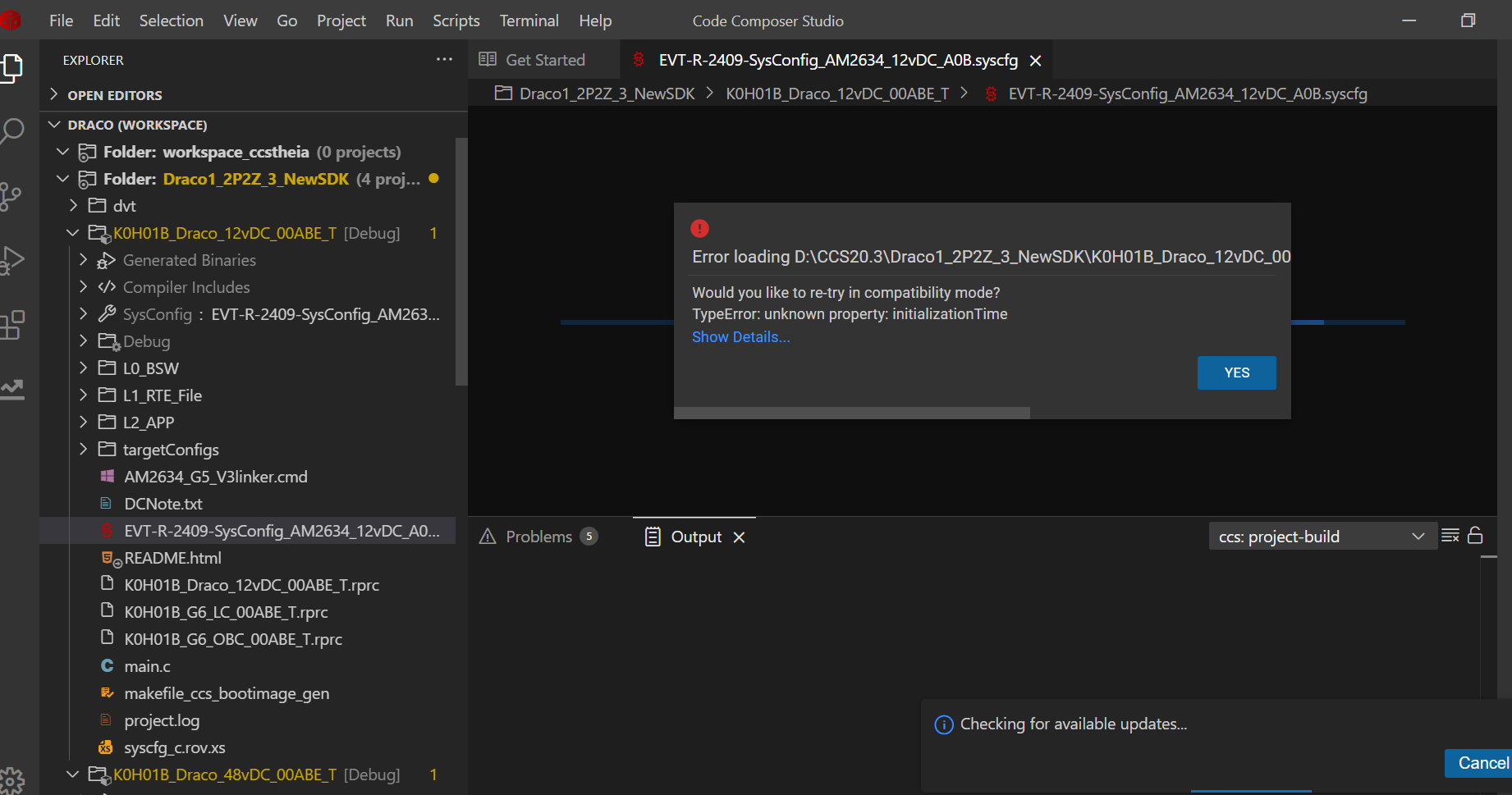This screenshot has height=795, width=1512.
Task: Open Source Control view in activity bar
Action: (x=11, y=196)
